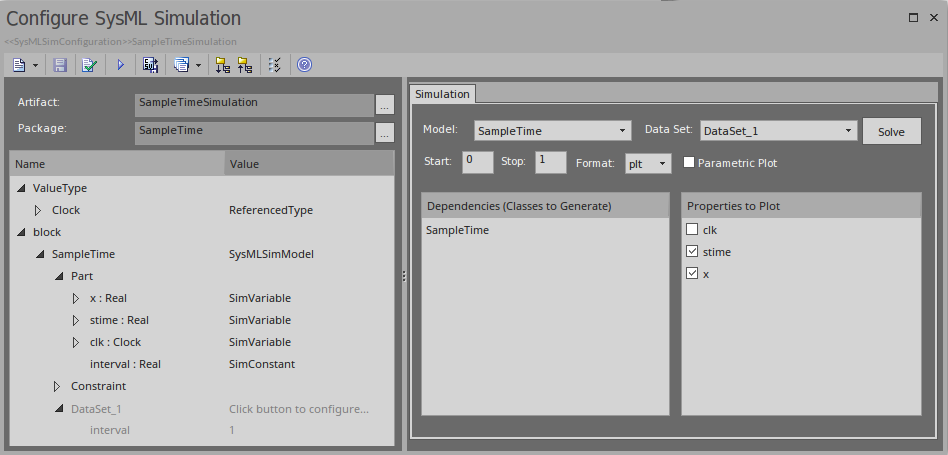Run simulation with the play icon
948x455 pixels.
pyautogui.click(x=120, y=65)
